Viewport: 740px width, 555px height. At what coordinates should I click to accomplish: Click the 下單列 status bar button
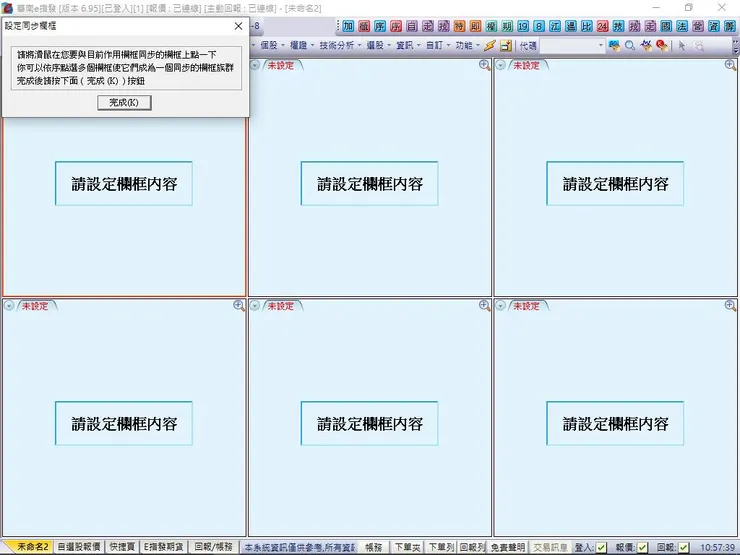tap(441, 547)
